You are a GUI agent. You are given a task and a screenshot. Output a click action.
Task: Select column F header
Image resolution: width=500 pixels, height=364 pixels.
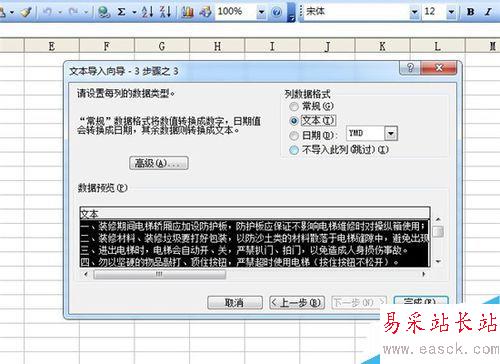point(107,46)
